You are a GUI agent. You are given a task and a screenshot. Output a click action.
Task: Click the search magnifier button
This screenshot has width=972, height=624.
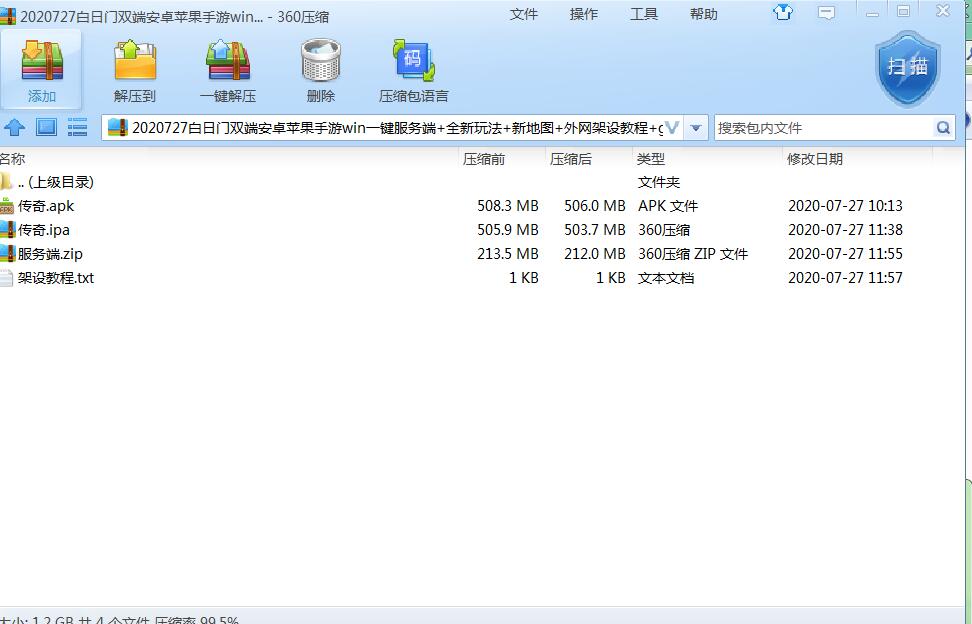943,128
